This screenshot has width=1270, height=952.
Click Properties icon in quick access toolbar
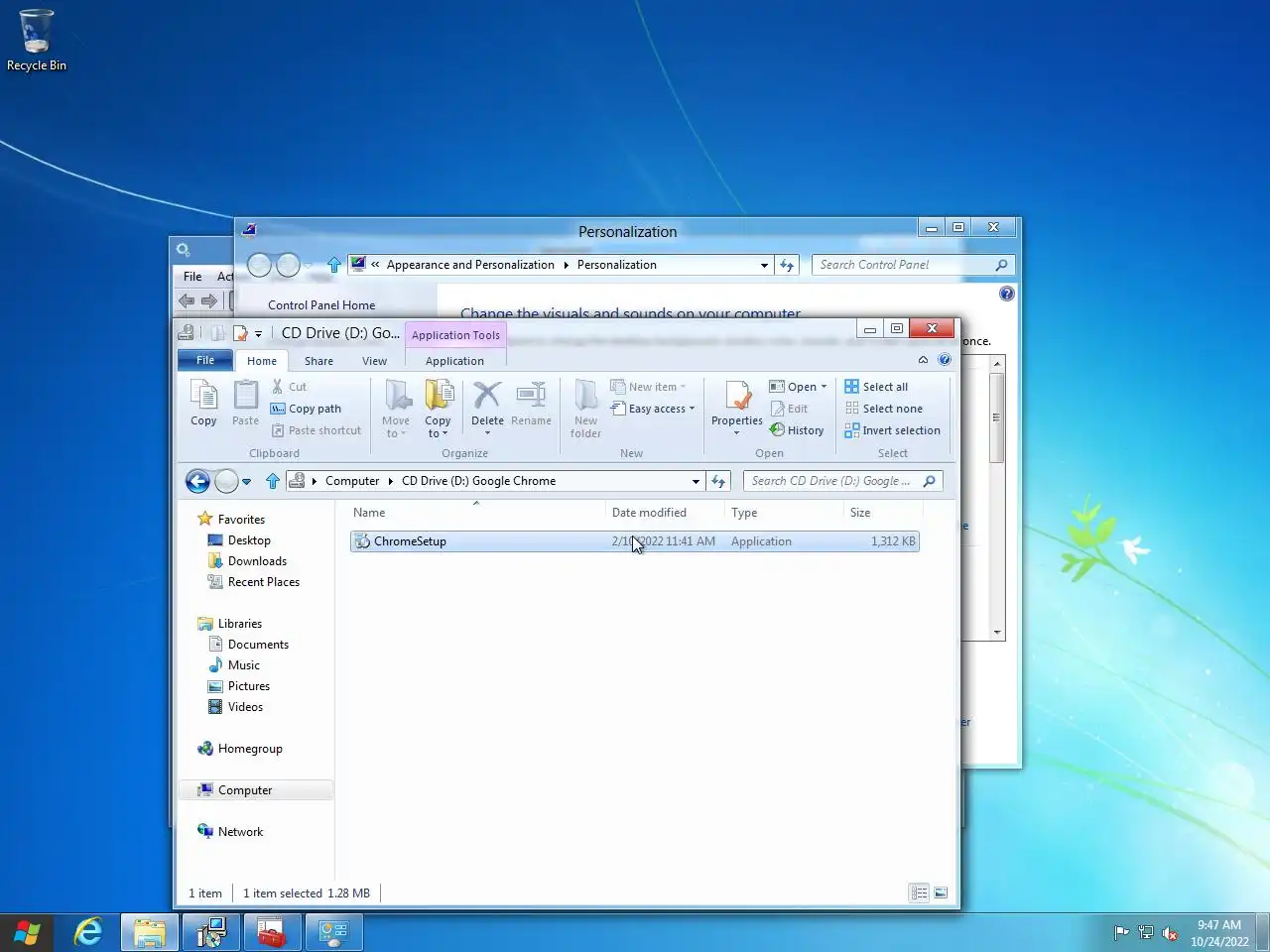239,333
